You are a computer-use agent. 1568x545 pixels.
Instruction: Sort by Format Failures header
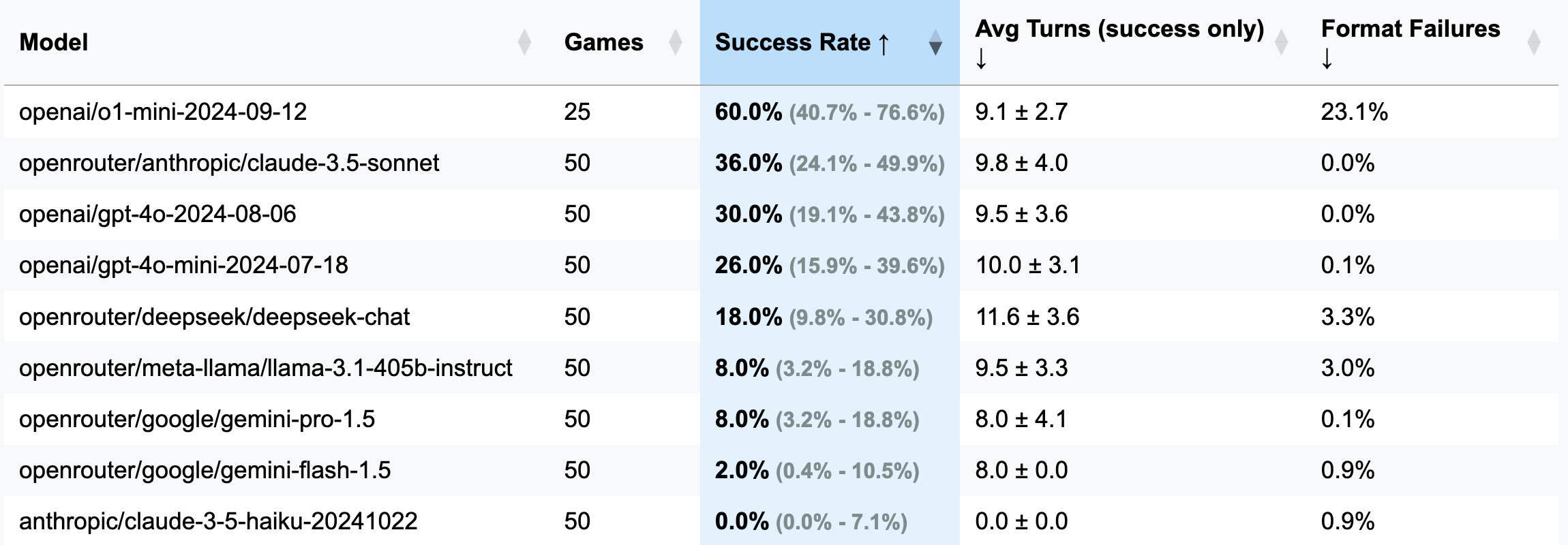tap(1410, 30)
